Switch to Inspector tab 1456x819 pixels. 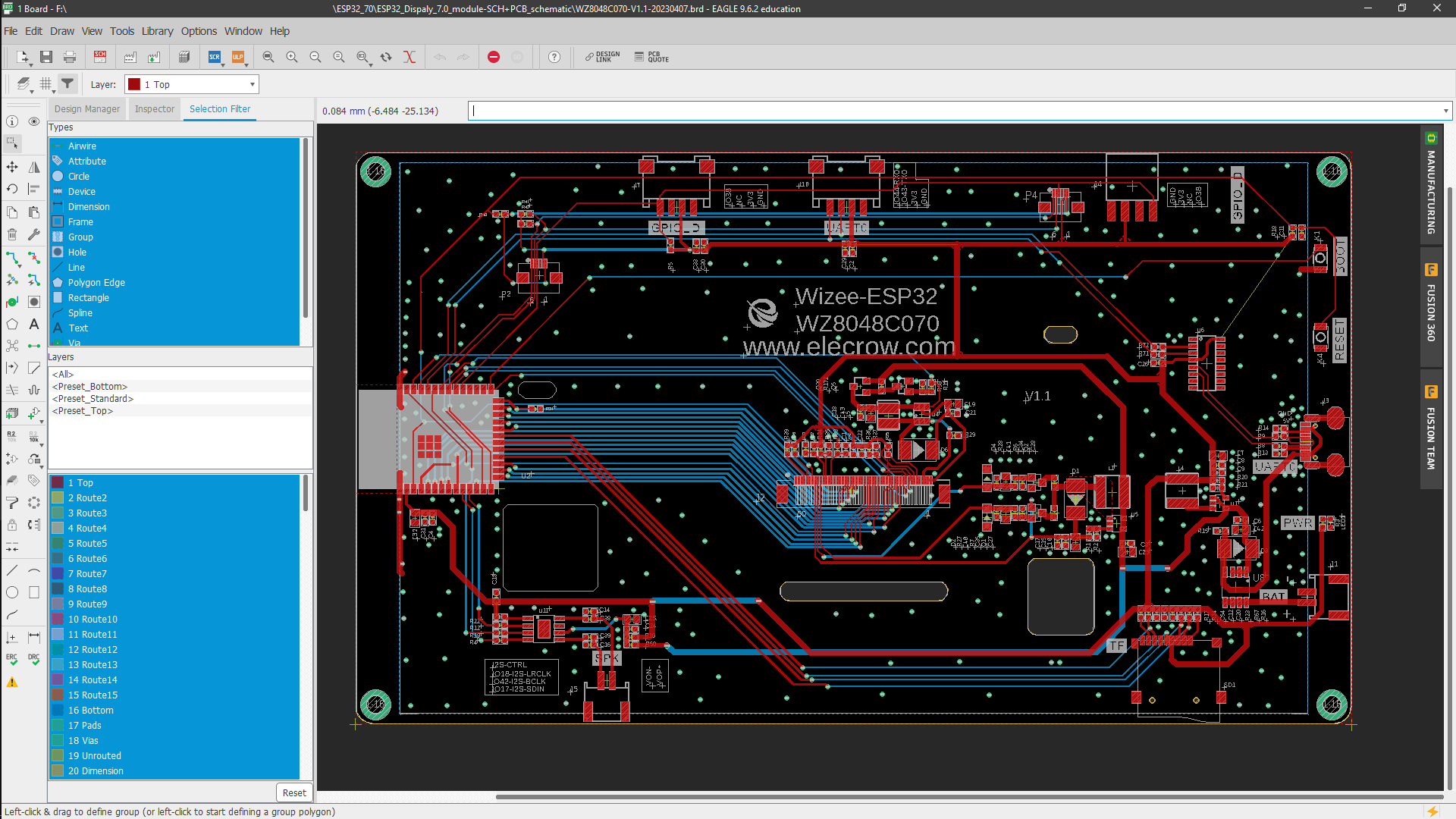155,109
